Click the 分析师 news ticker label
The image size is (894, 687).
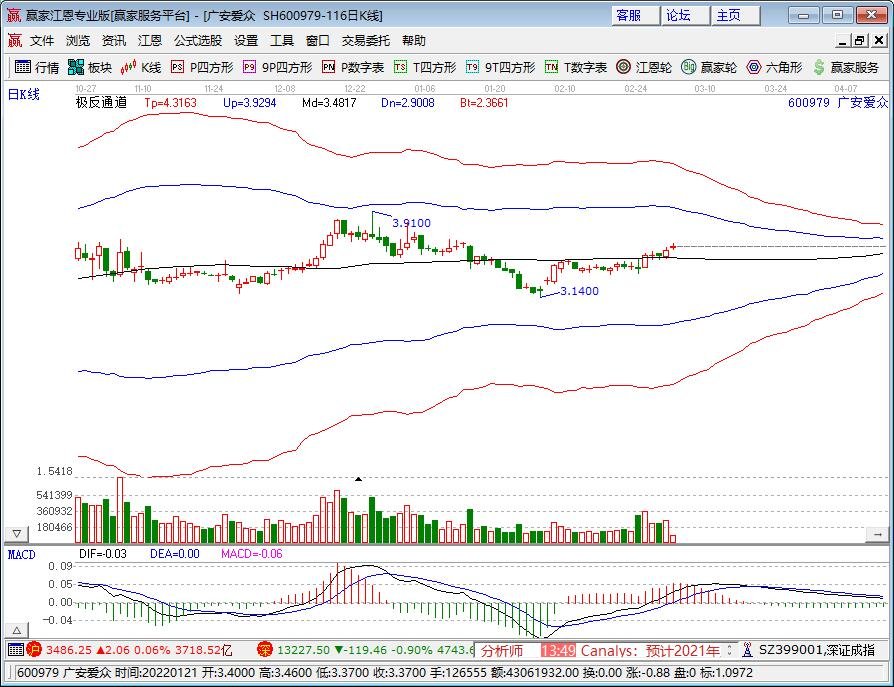pyautogui.click(x=502, y=651)
